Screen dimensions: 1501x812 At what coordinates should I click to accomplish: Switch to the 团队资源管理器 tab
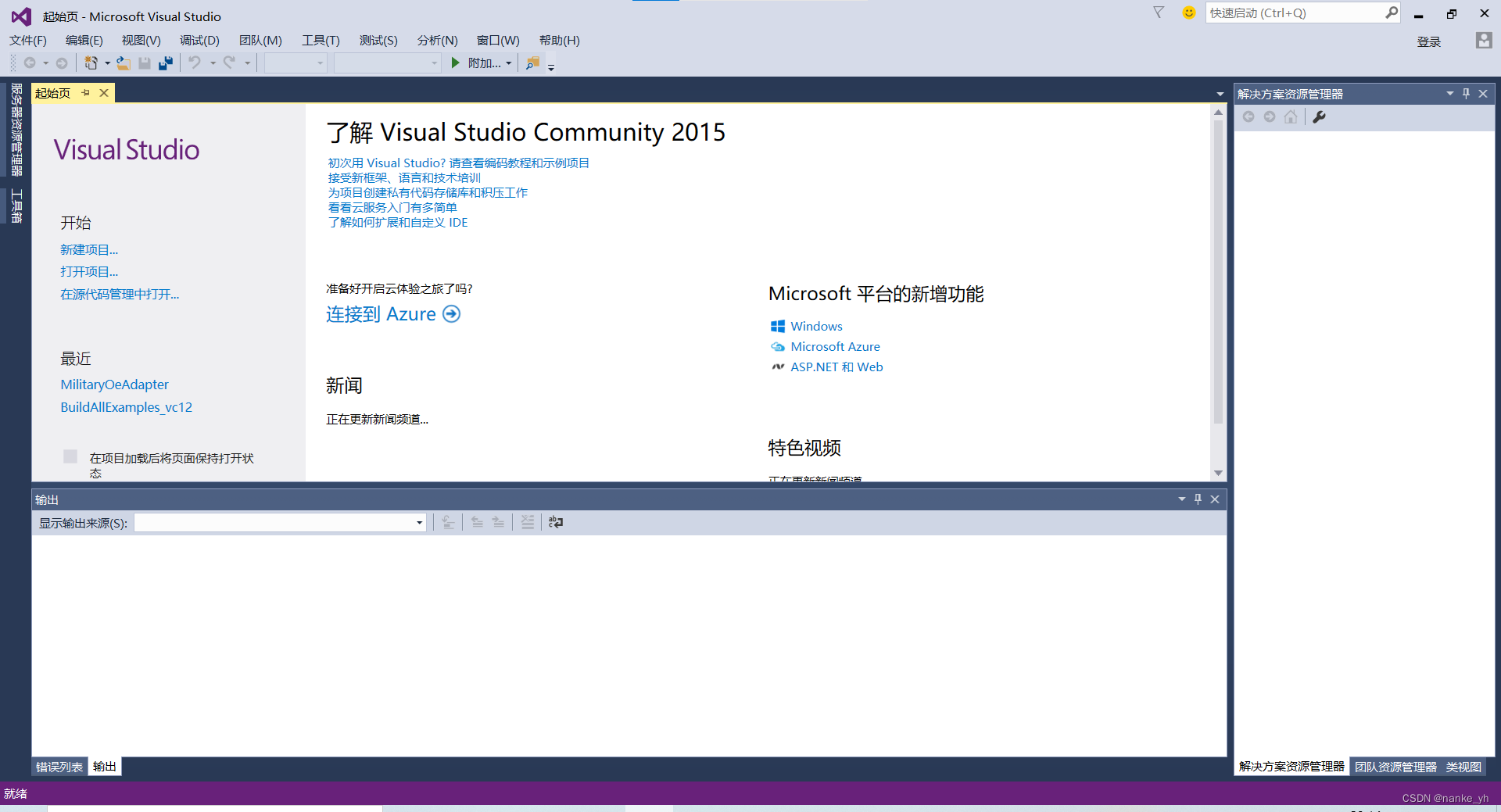tap(1395, 767)
